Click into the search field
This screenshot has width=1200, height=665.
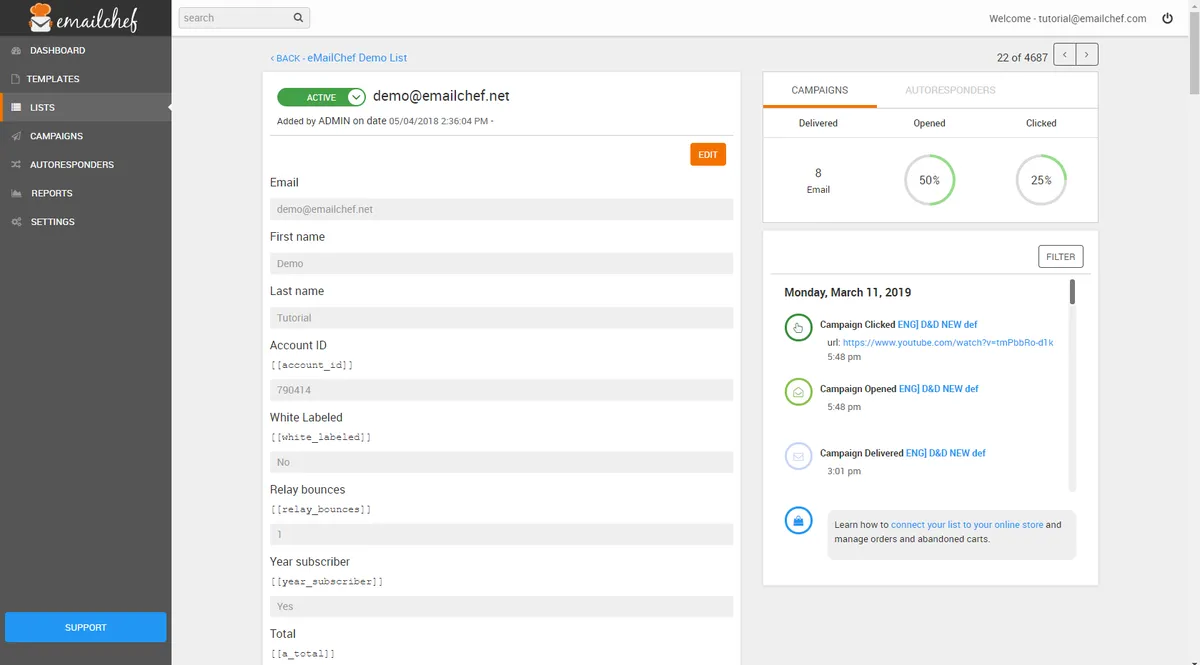[x=233, y=18]
